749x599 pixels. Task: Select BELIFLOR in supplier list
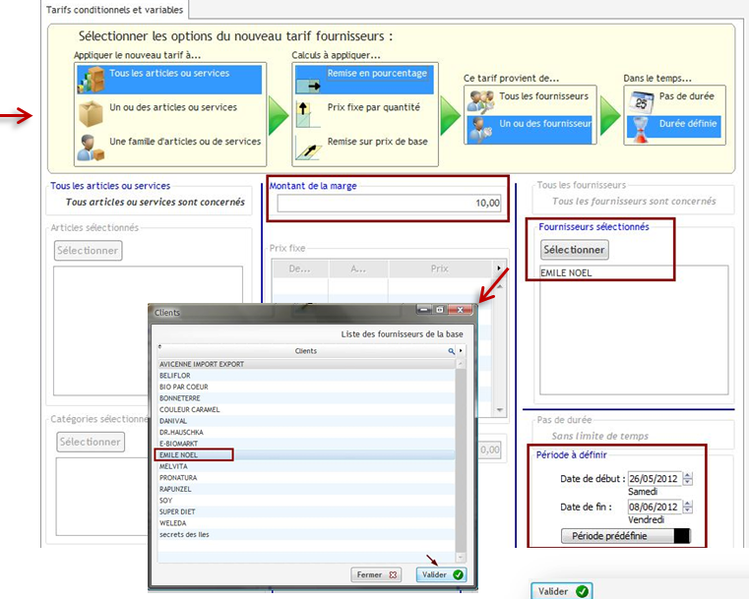point(306,375)
